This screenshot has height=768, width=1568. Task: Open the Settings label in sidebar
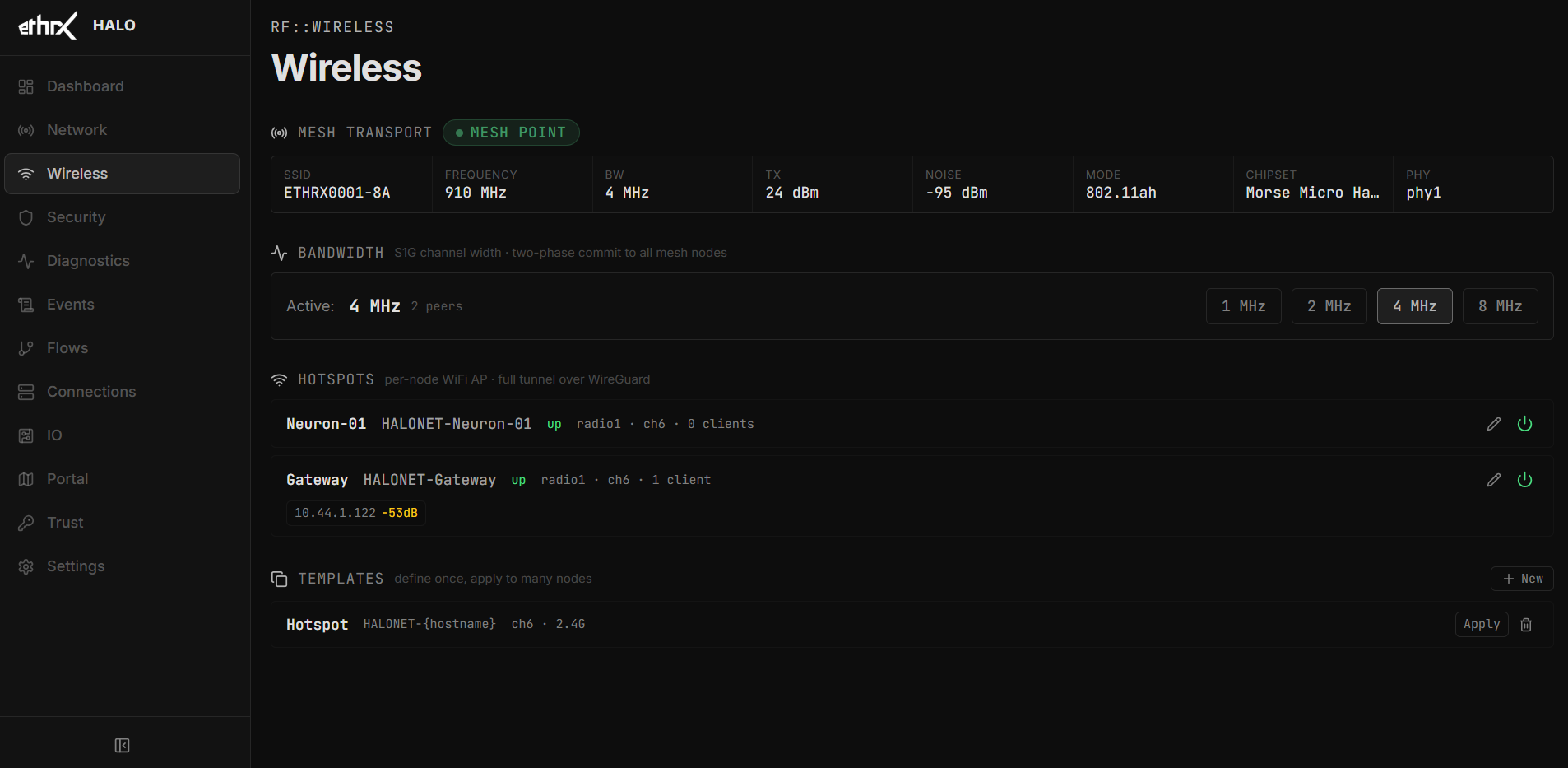tap(76, 566)
